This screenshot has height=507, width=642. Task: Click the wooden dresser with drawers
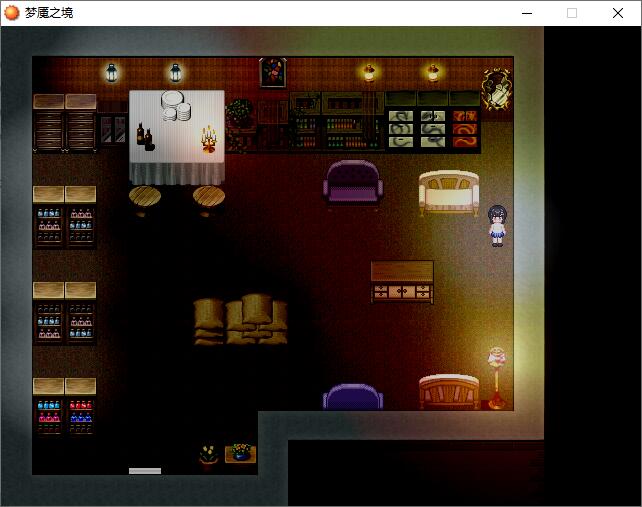[x=402, y=282]
